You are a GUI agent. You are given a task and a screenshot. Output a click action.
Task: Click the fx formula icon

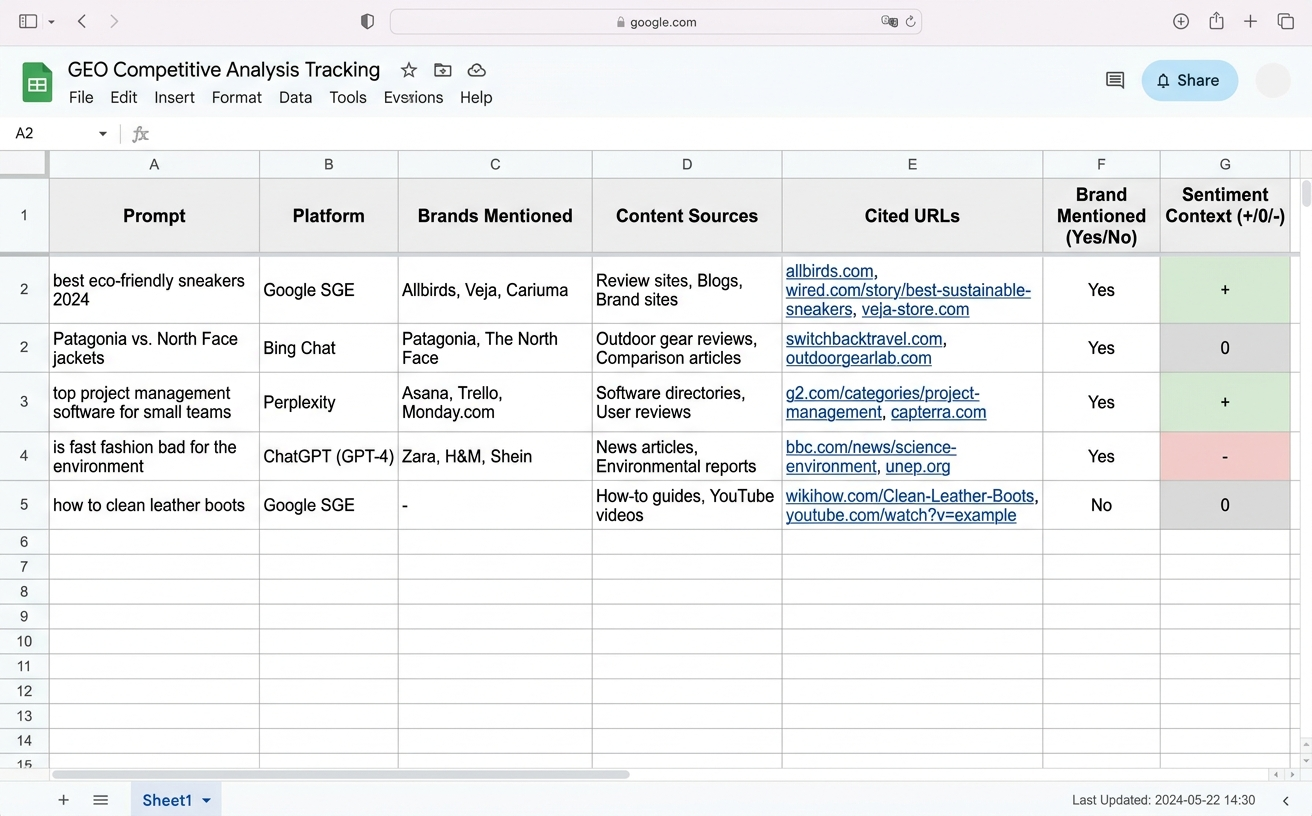click(x=140, y=134)
